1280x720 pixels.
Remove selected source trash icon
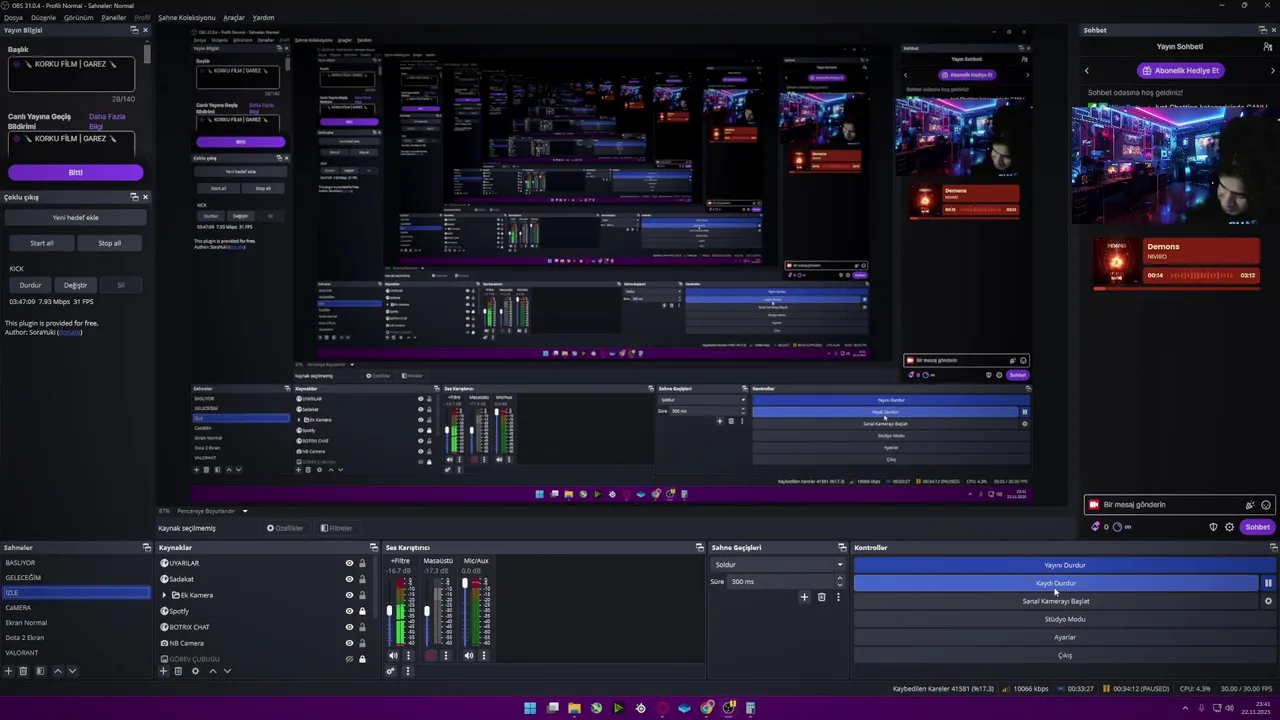178,671
